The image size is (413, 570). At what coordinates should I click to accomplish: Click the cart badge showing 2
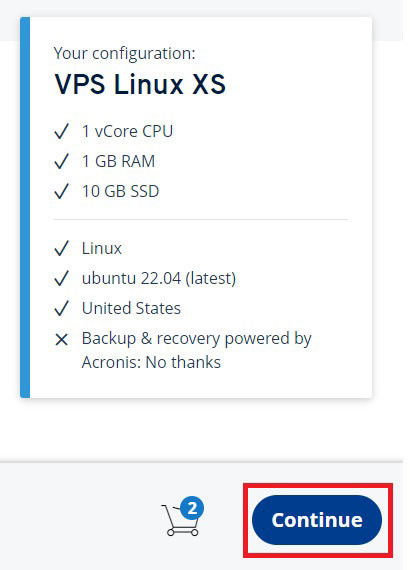click(x=192, y=508)
